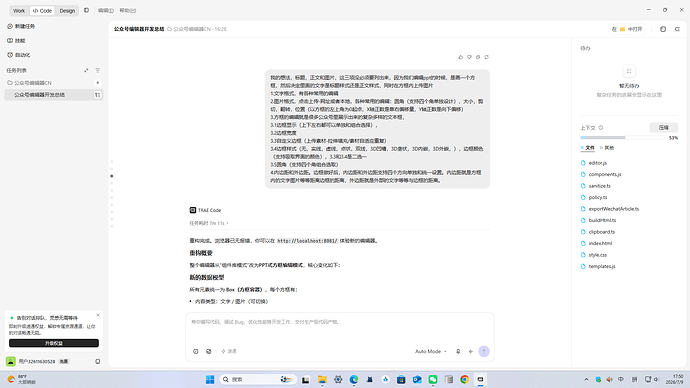This screenshot has width=690, height=388.
Task: Click the retry icon above the message
Action: [486, 57]
